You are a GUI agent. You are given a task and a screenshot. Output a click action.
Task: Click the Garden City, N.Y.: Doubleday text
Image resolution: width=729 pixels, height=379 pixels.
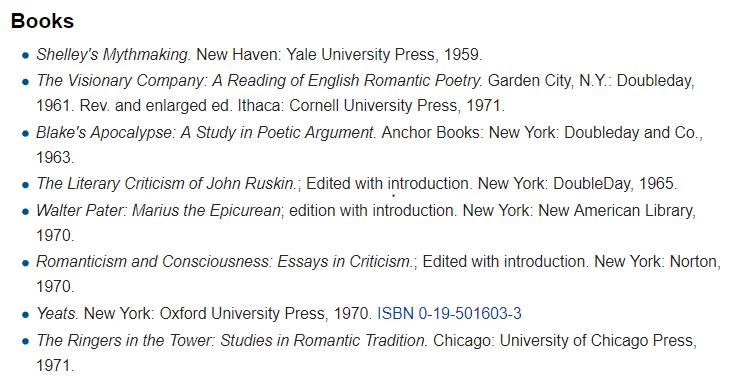[591, 81]
